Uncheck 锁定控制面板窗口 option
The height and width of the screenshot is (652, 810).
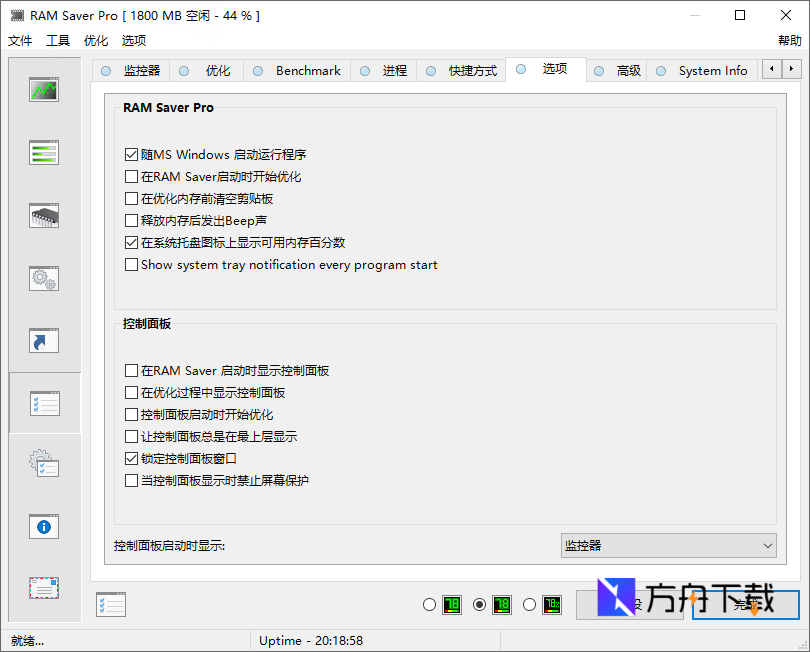(x=131, y=458)
